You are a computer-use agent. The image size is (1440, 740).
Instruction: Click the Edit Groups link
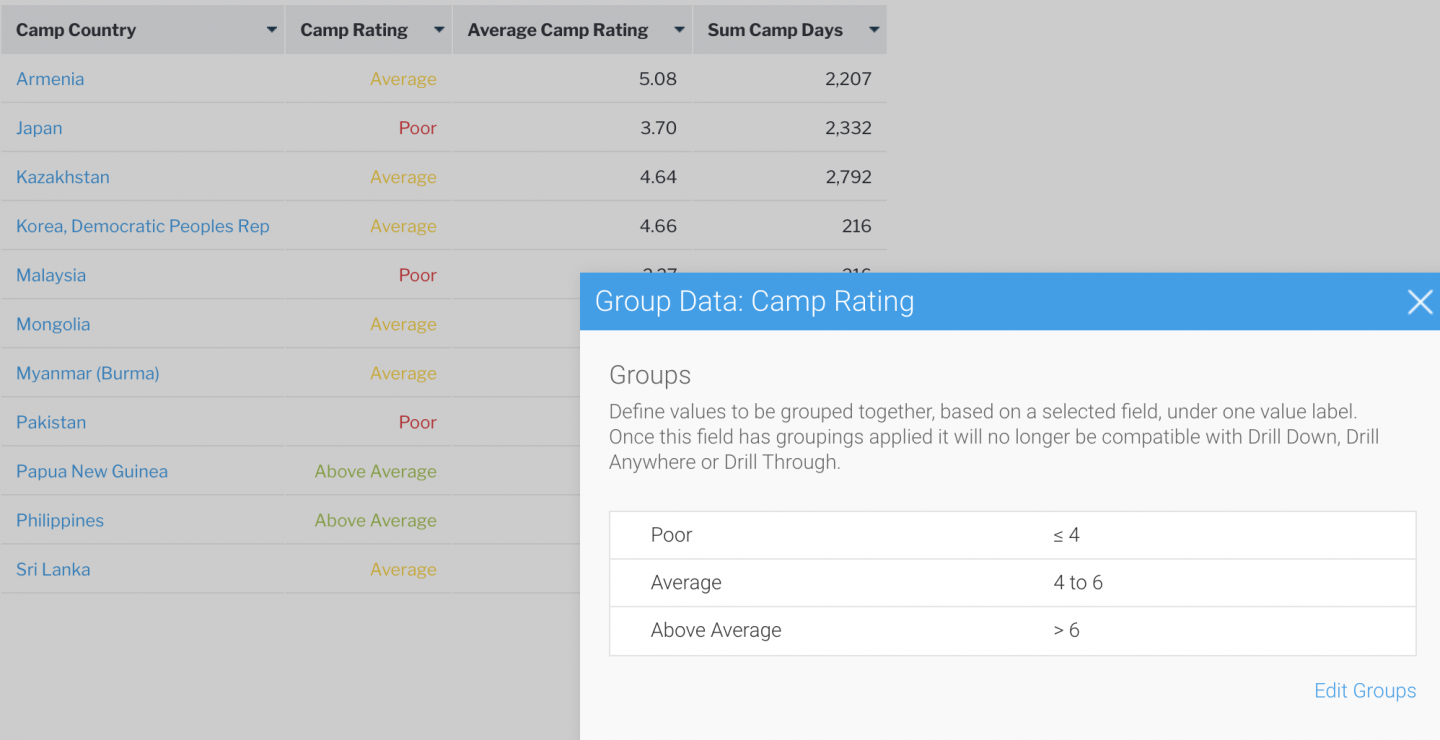click(x=1364, y=690)
